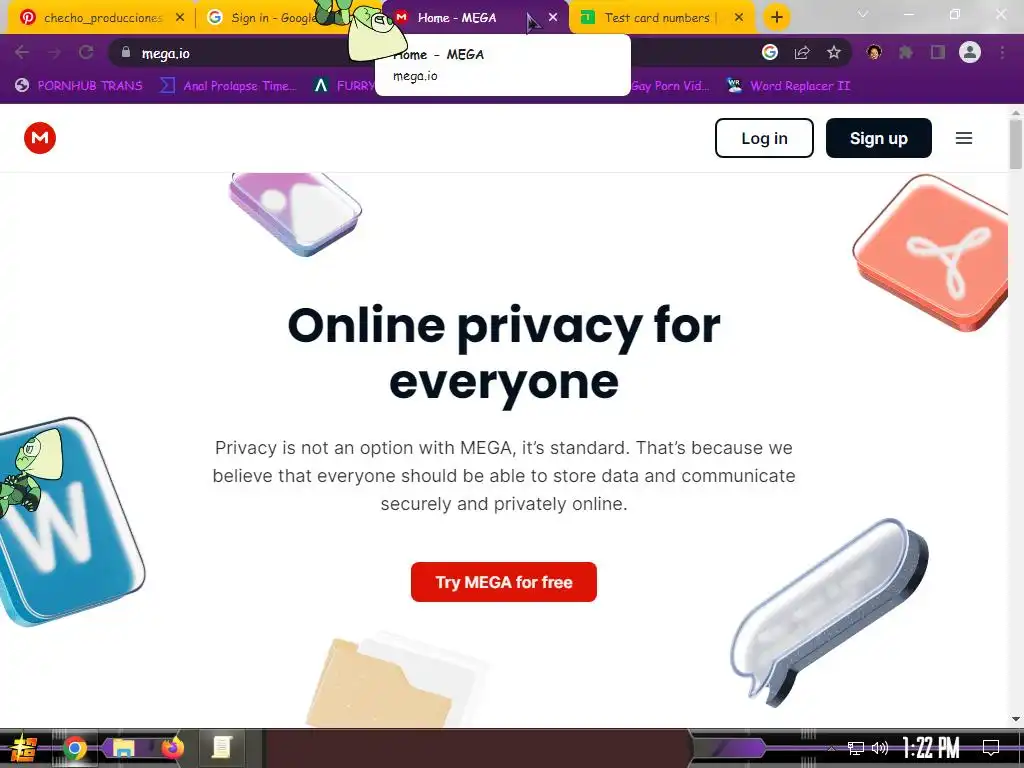Click the Log in button
Image resolution: width=1024 pixels, height=768 pixels.
764,138
